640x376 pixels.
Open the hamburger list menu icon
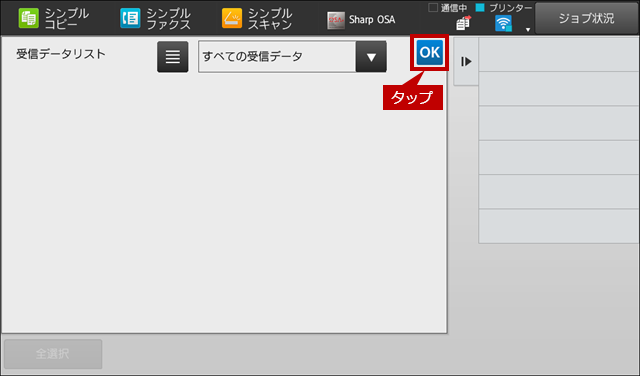(173, 57)
